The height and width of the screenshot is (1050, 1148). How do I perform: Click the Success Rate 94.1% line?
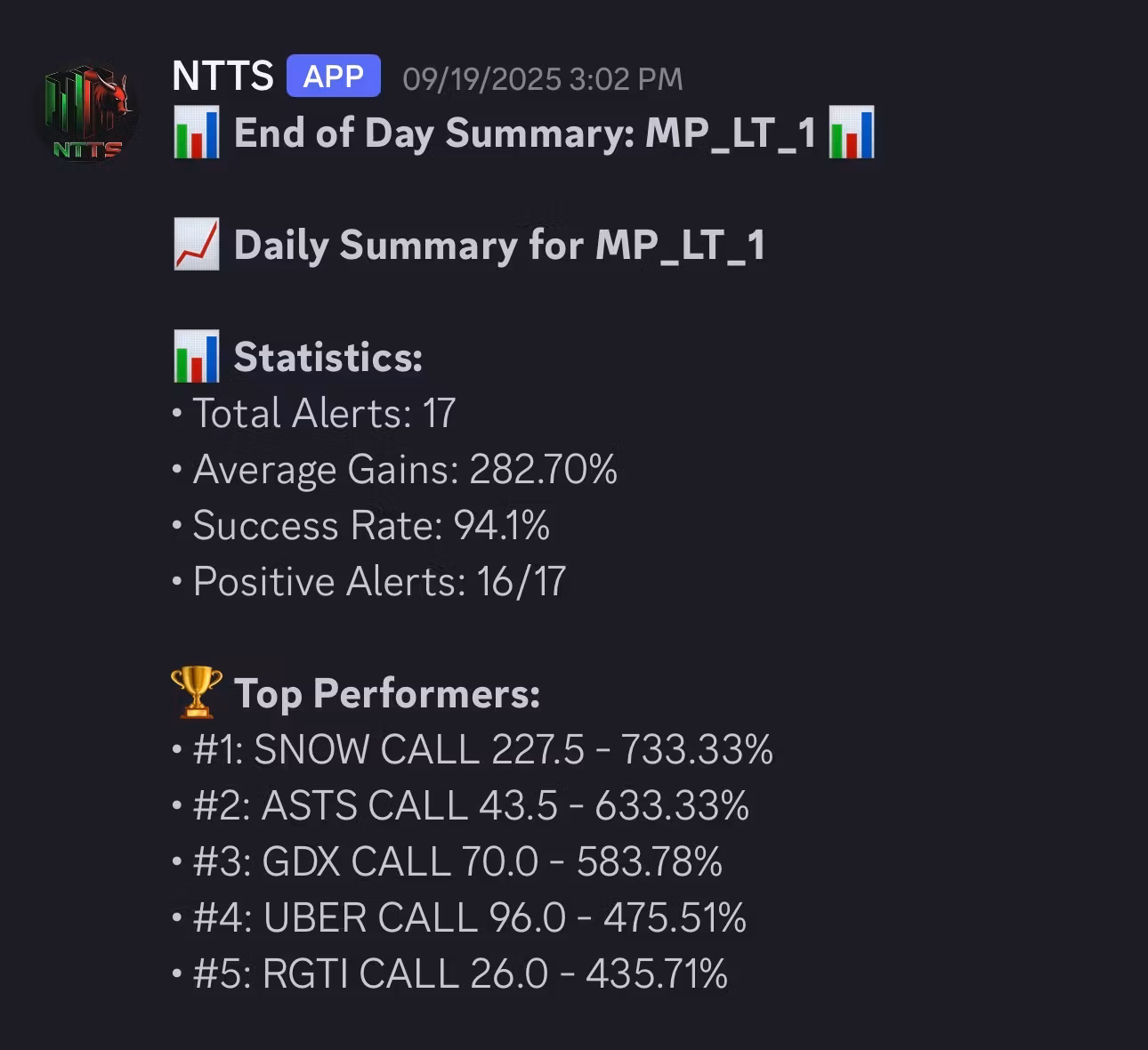click(371, 526)
